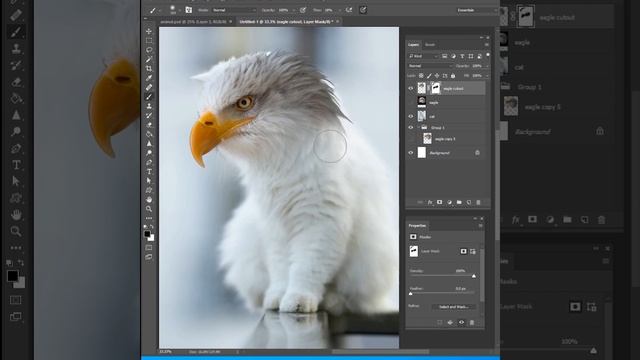Viewport: 640px width, 360px height.
Task: Enable airbrush mode in options bar
Action: [x=349, y=10]
